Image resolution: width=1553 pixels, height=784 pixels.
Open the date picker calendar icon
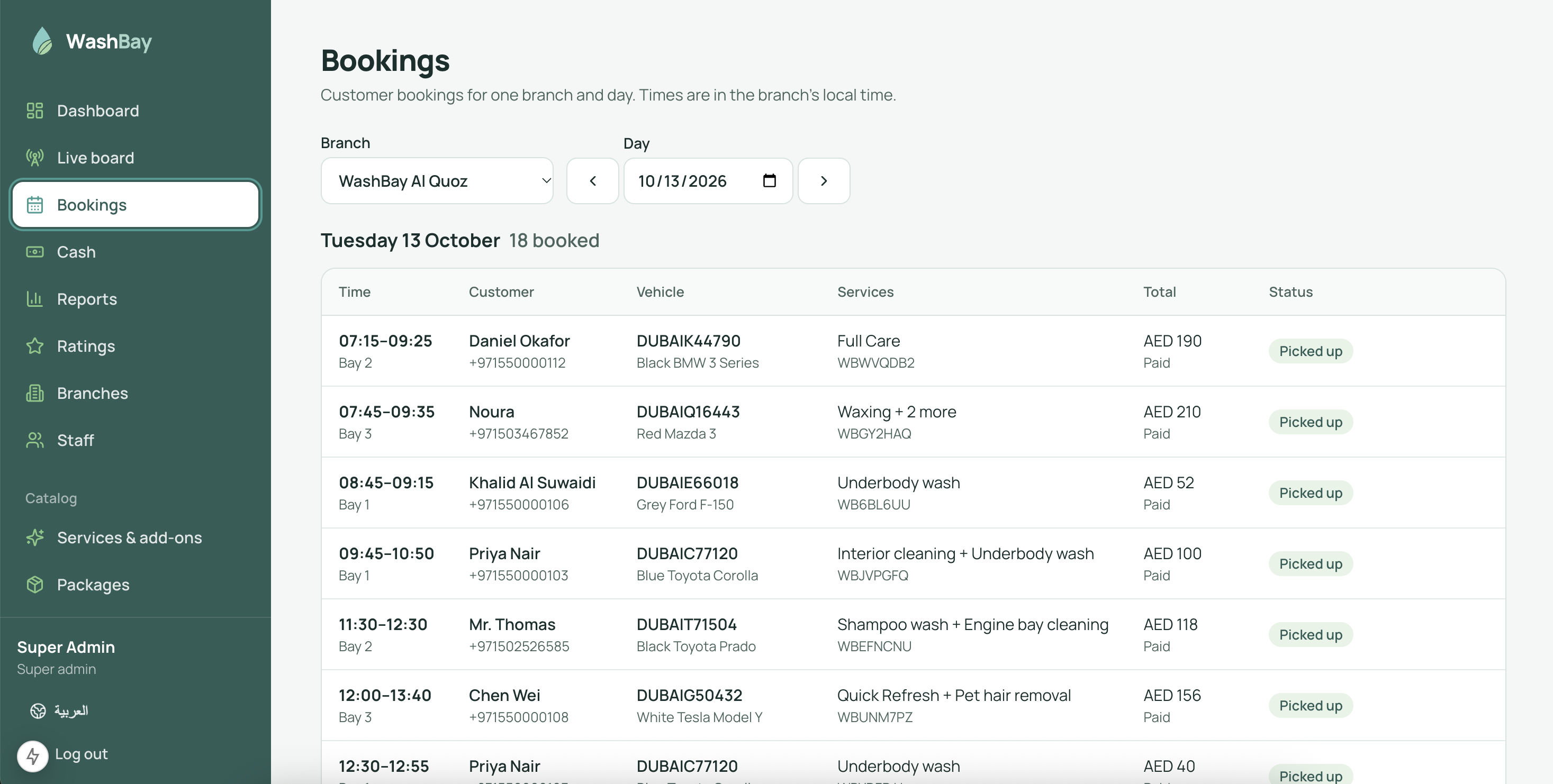pyautogui.click(x=769, y=181)
